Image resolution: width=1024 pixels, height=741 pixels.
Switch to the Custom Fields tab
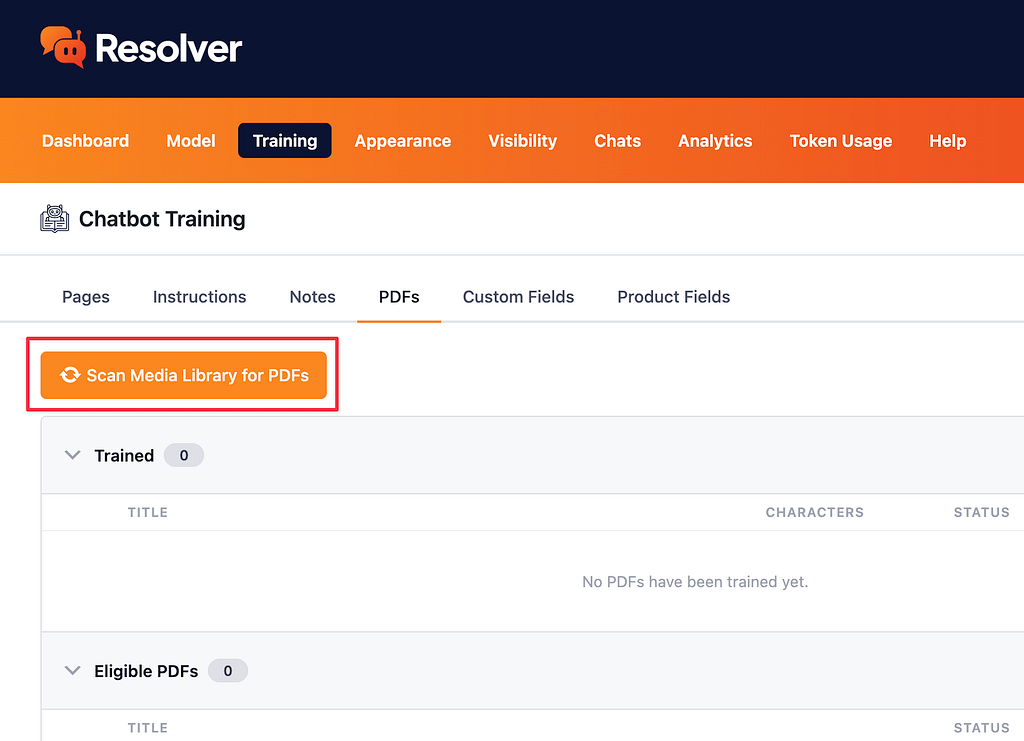click(519, 297)
